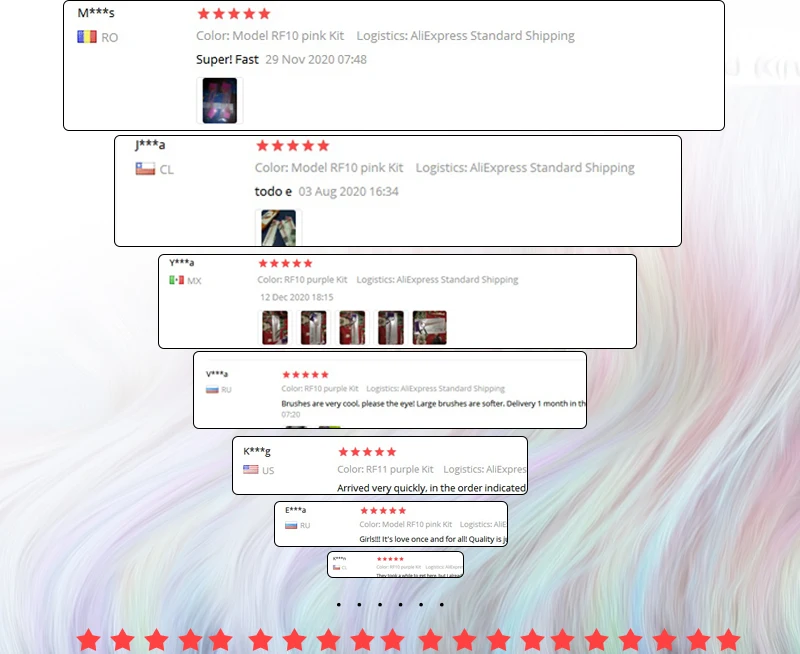Open the photo thumbnail in M***s's review
This screenshot has width=800, height=654.
point(220,100)
